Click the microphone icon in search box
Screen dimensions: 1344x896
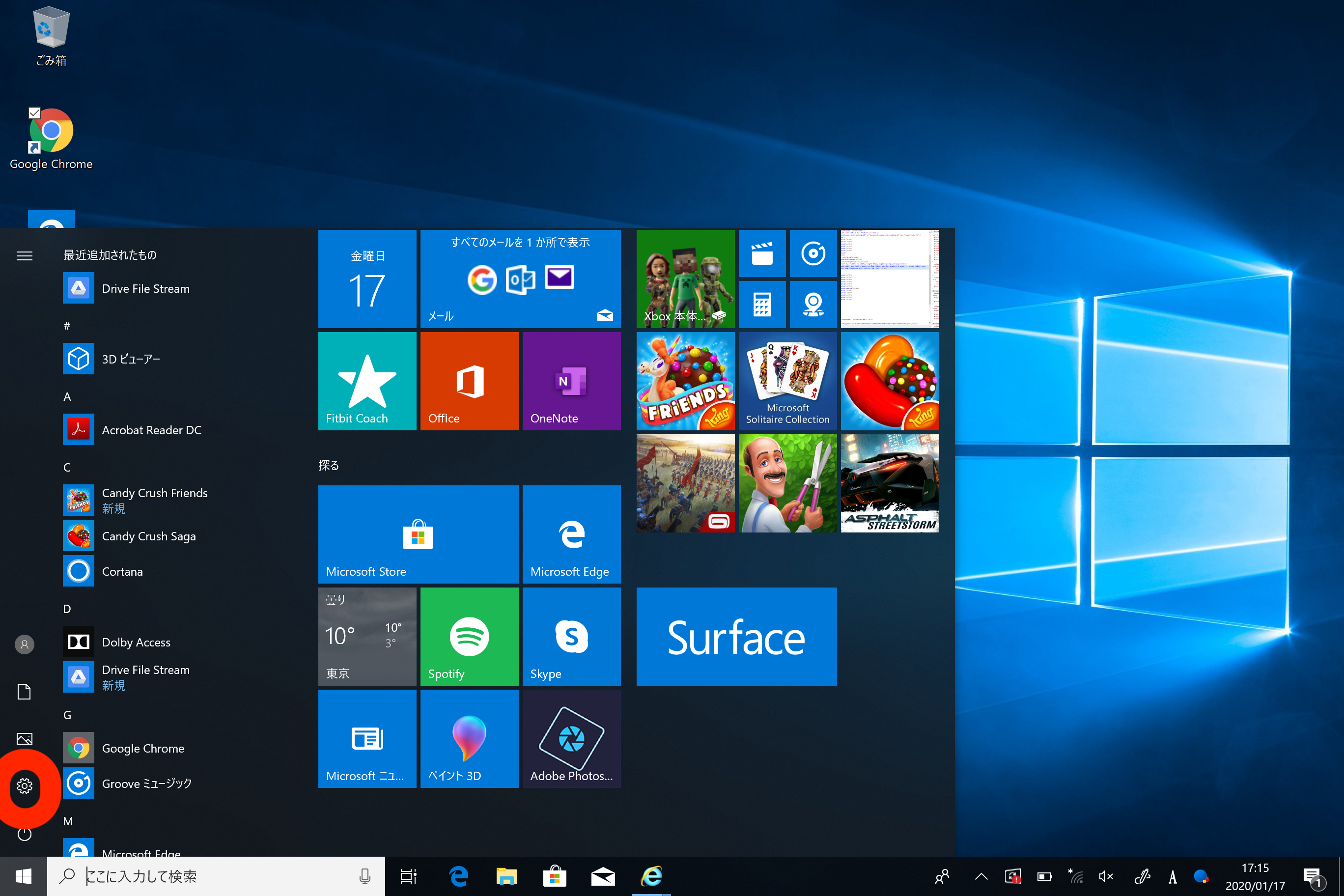(364, 876)
